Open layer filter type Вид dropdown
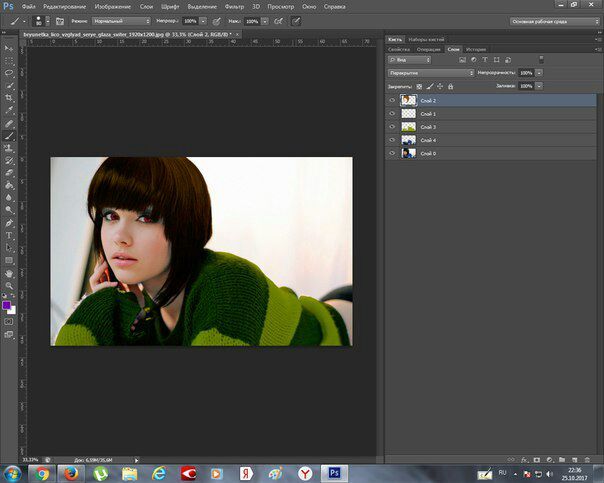The width and height of the screenshot is (604, 483). pos(409,60)
